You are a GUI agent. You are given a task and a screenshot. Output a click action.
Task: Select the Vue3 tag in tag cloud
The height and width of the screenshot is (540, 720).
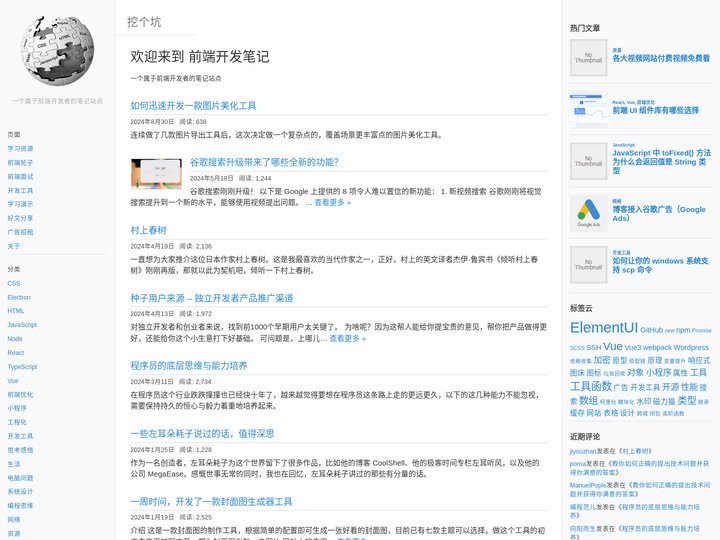click(633, 347)
